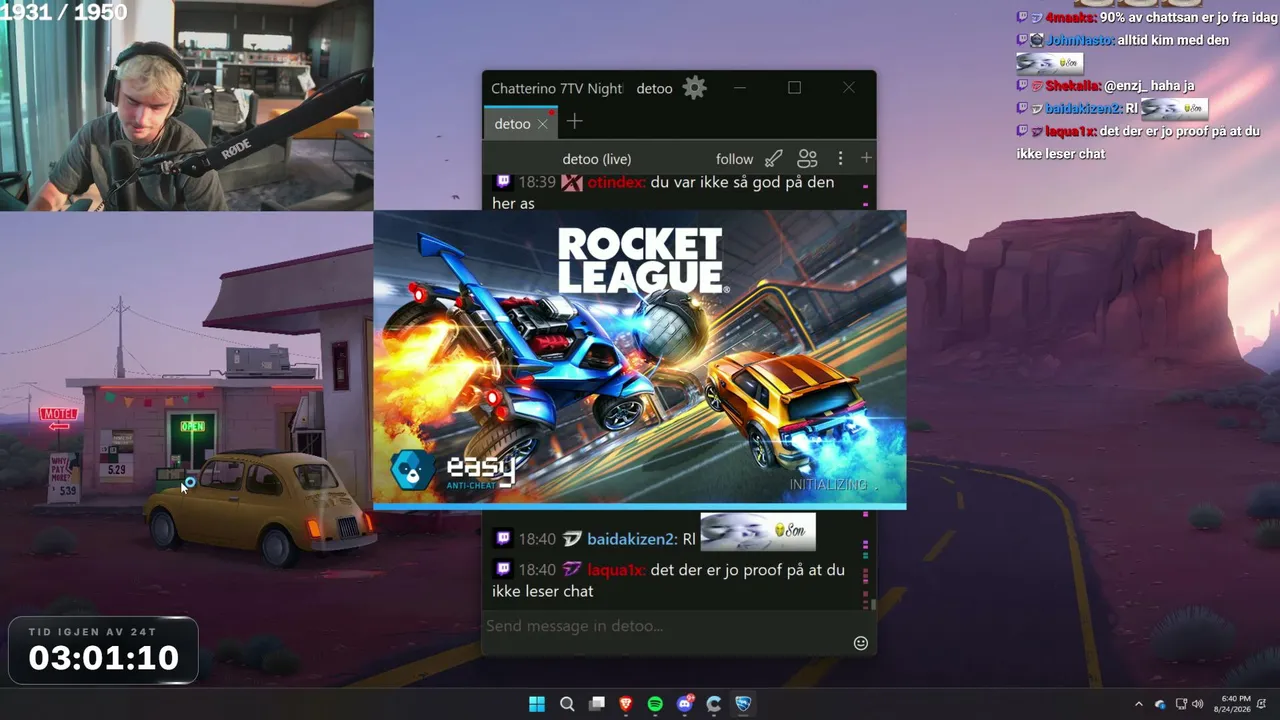The height and width of the screenshot is (720, 1280).
Task: Open moderation mode sword icon
Action: point(774,159)
